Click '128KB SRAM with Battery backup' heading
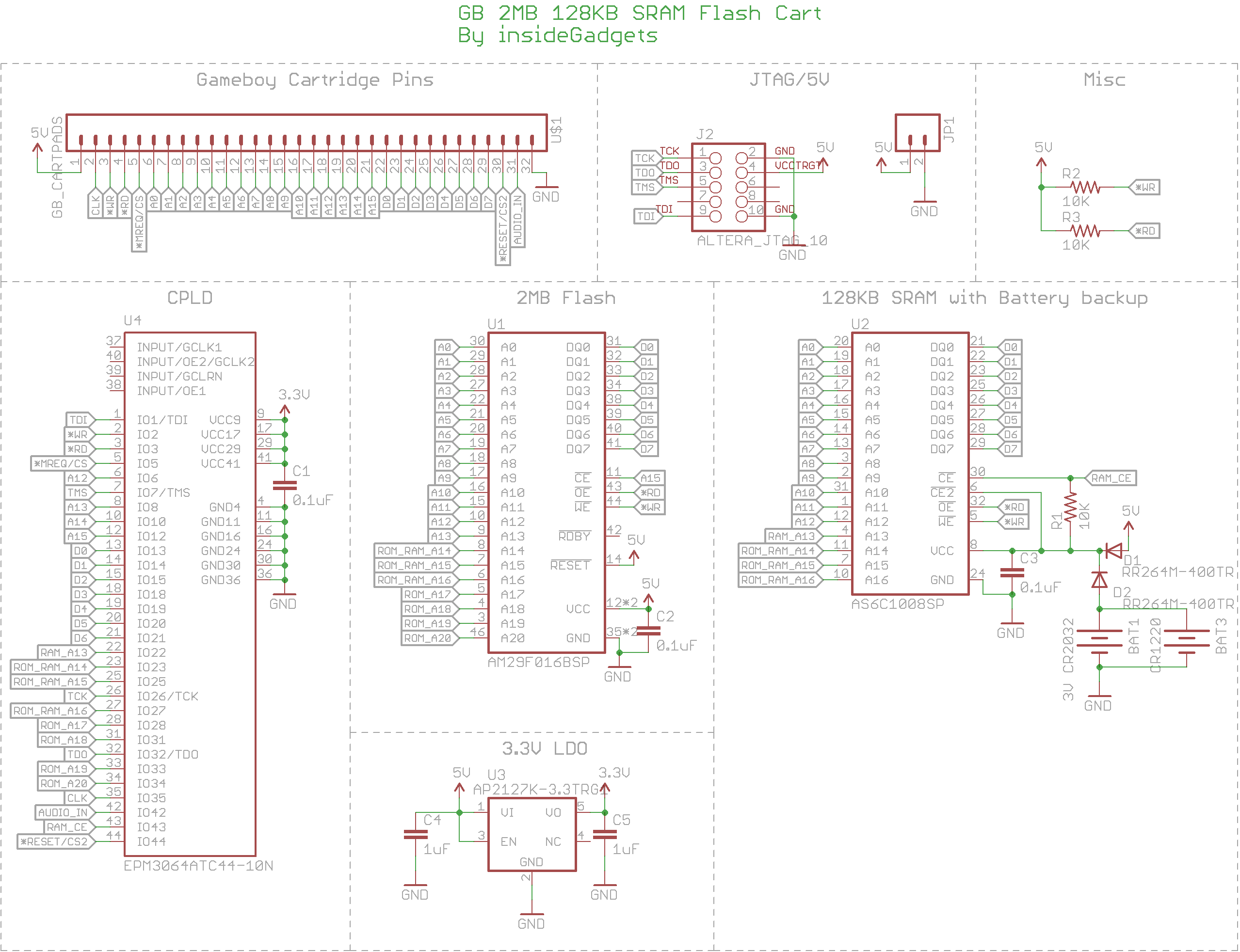Screen dimensions: 1240x952 [x=984, y=298]
